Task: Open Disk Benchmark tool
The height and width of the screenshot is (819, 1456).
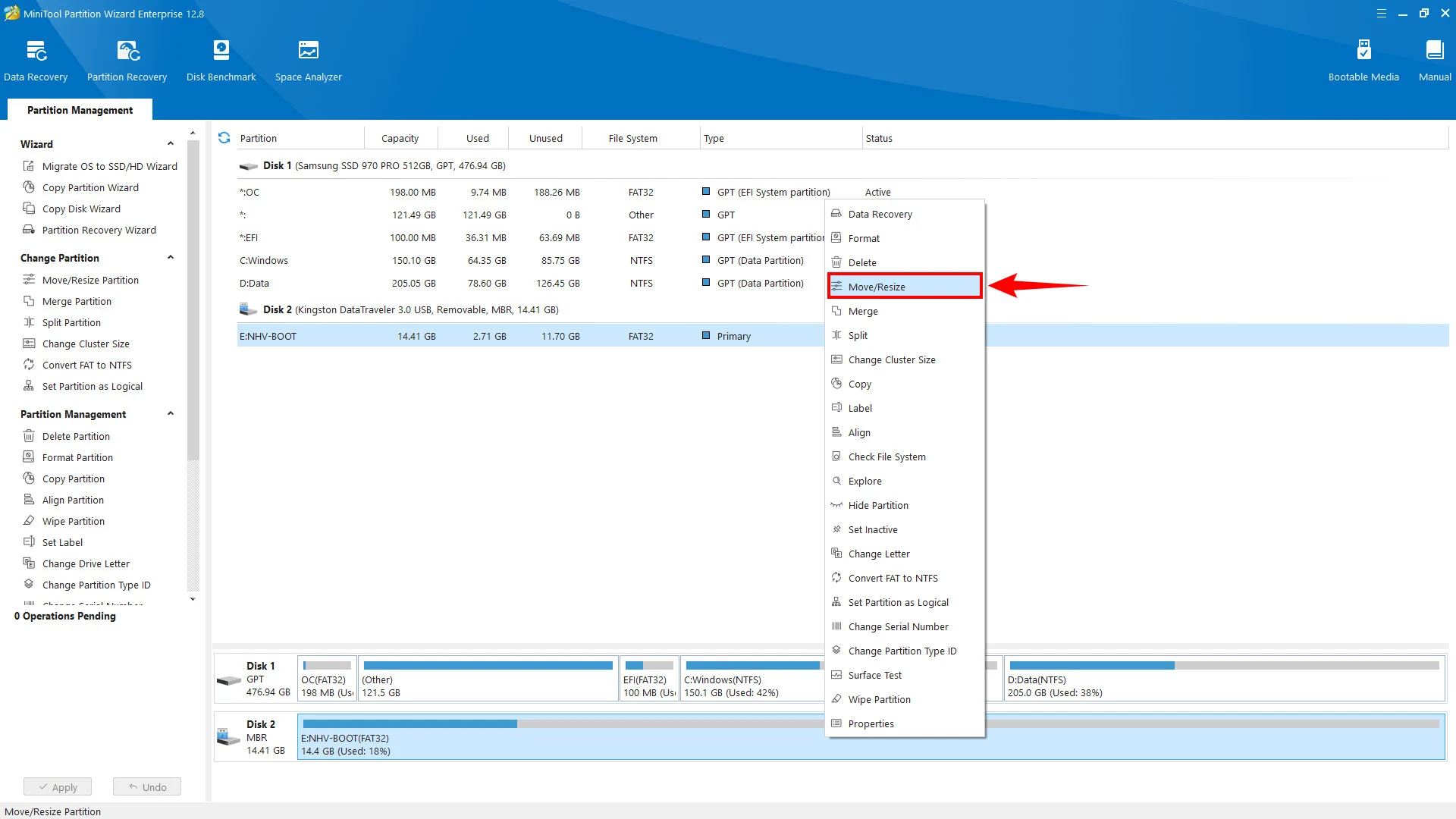Action: (x=221, y=61)
